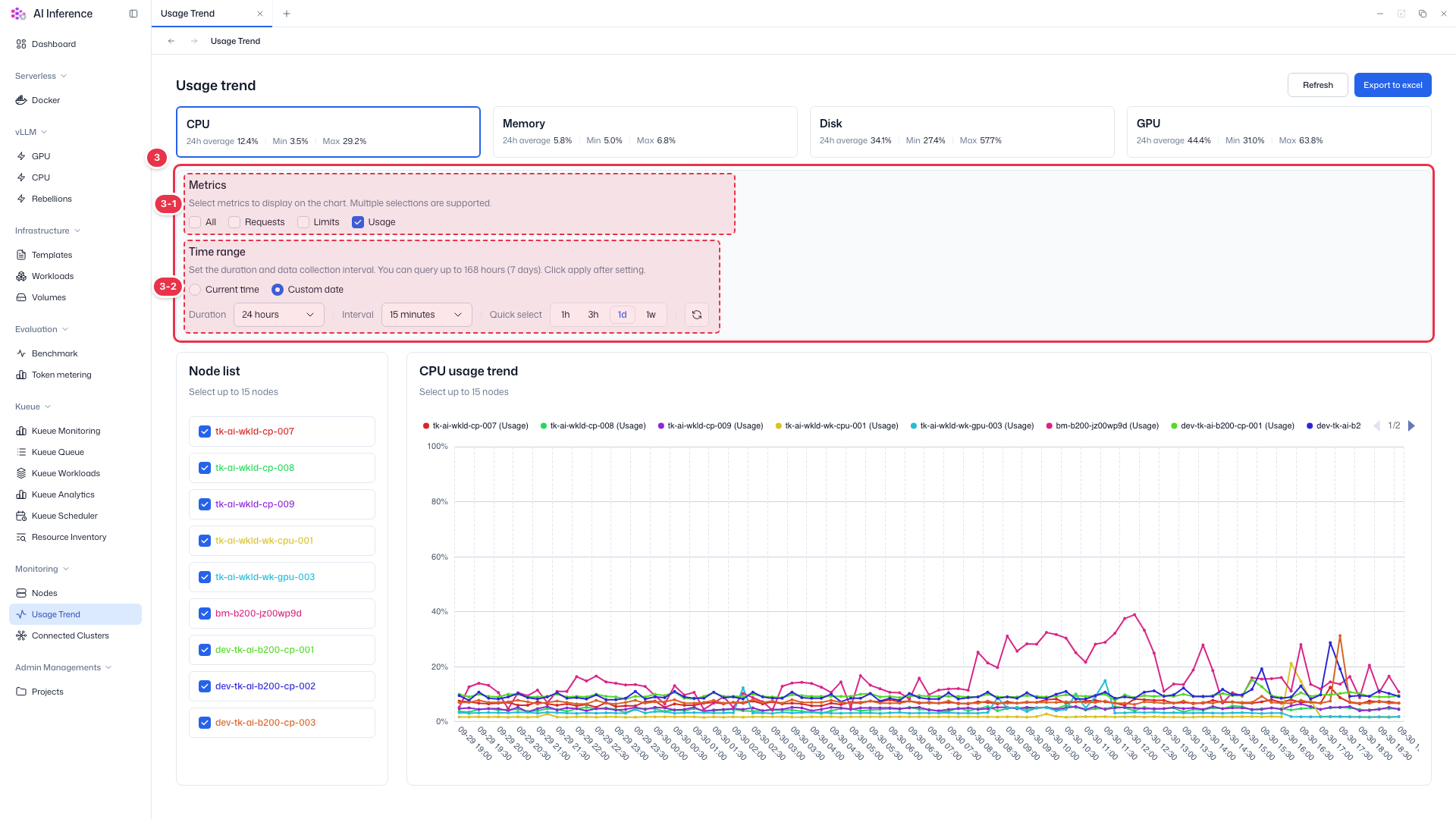1456x819 pixels.
Task: Check the Requests metric checkbox
Action: pyautogui.click(x=234, y=222)
